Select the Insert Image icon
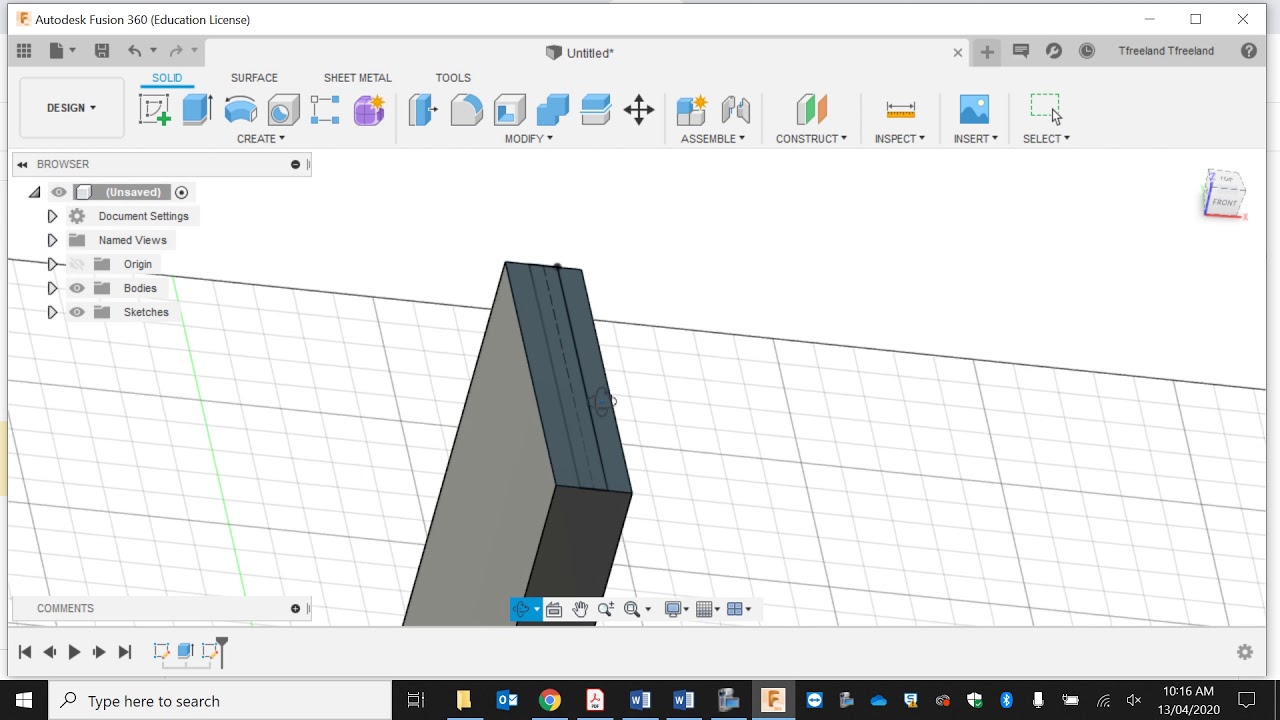The width and height of the screenshot is (1280, 720). 974,109
